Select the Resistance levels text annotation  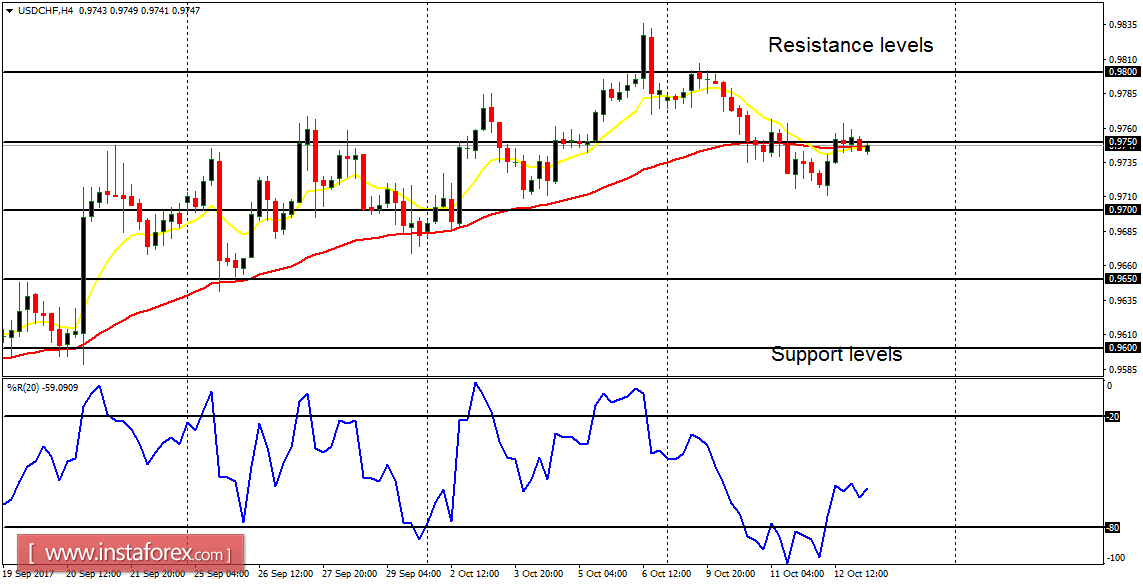pyautogui.click(x=849, y=45)
